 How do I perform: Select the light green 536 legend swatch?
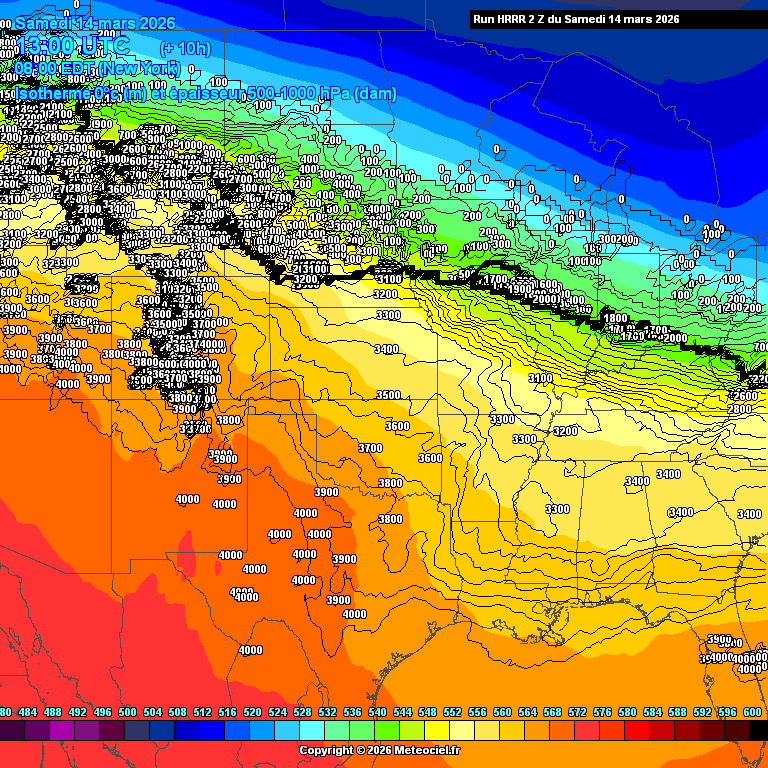[362, 731]
